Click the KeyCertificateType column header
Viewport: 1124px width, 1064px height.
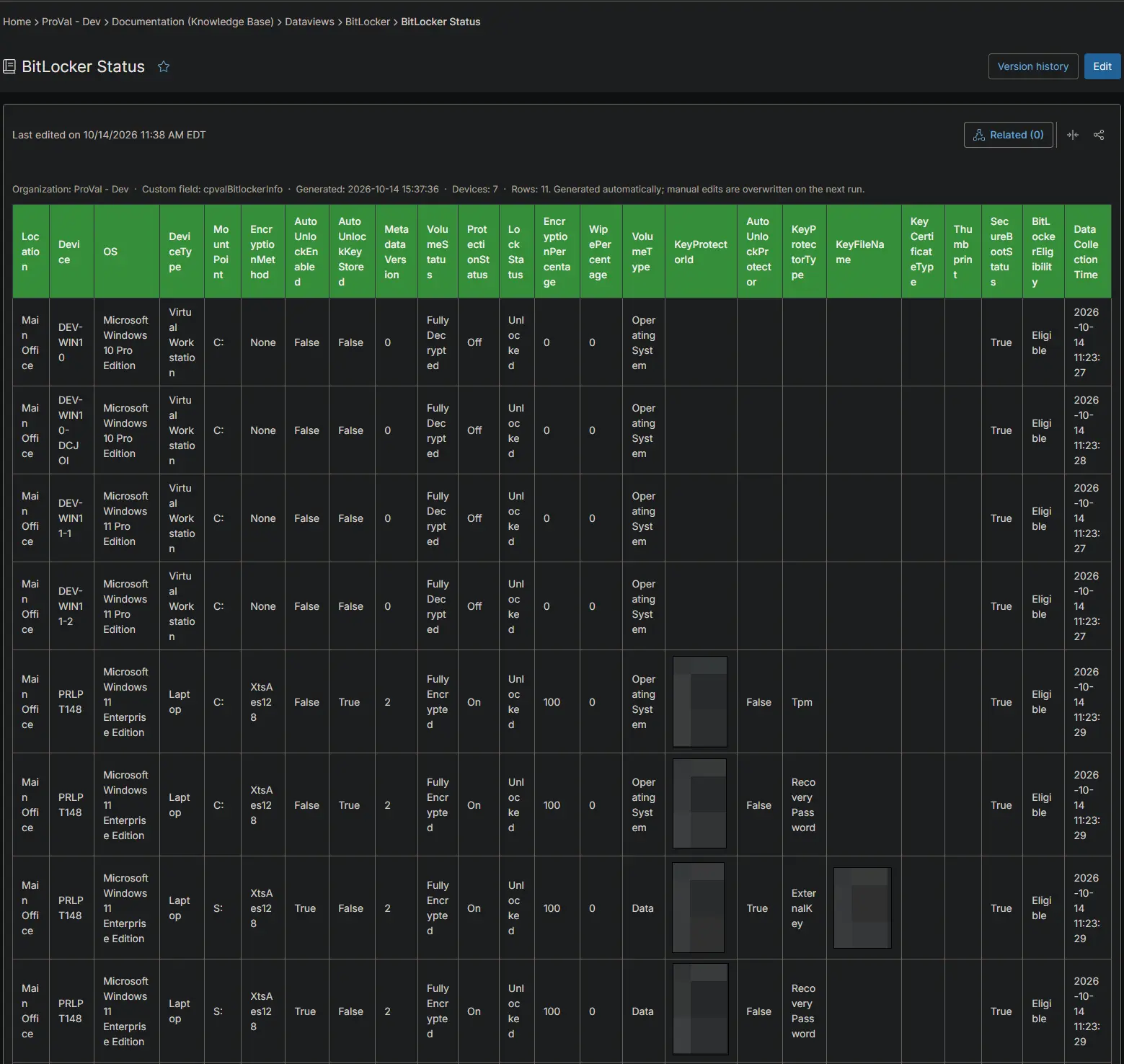tap(924, 252)
